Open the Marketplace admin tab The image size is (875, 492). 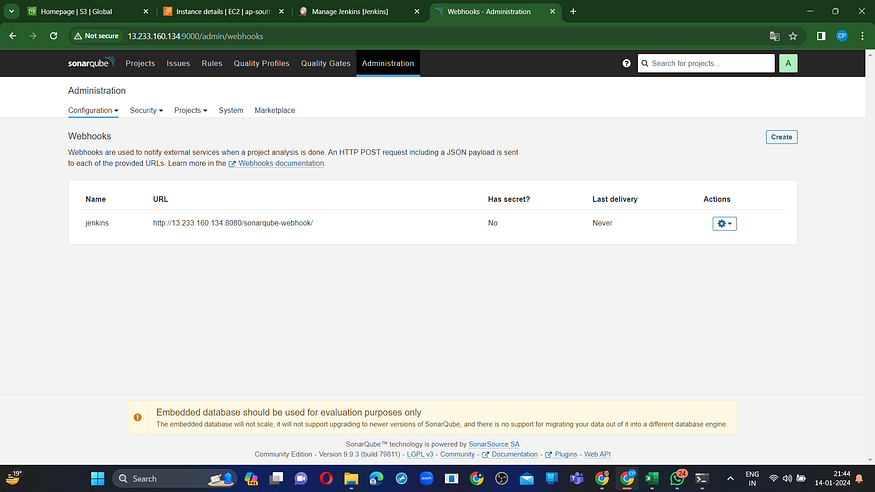click(275, 110)
